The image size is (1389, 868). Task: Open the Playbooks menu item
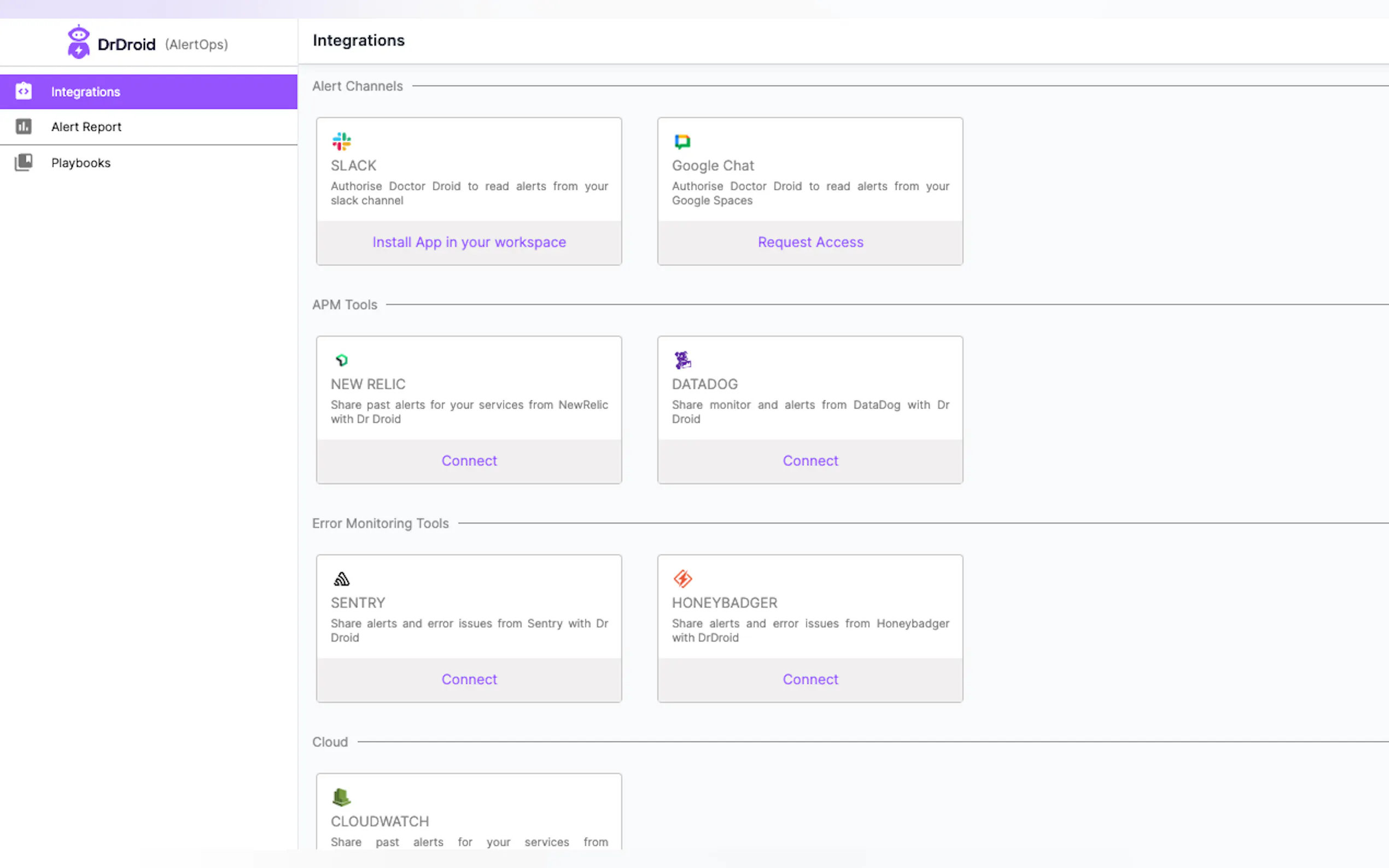(149, 163)
